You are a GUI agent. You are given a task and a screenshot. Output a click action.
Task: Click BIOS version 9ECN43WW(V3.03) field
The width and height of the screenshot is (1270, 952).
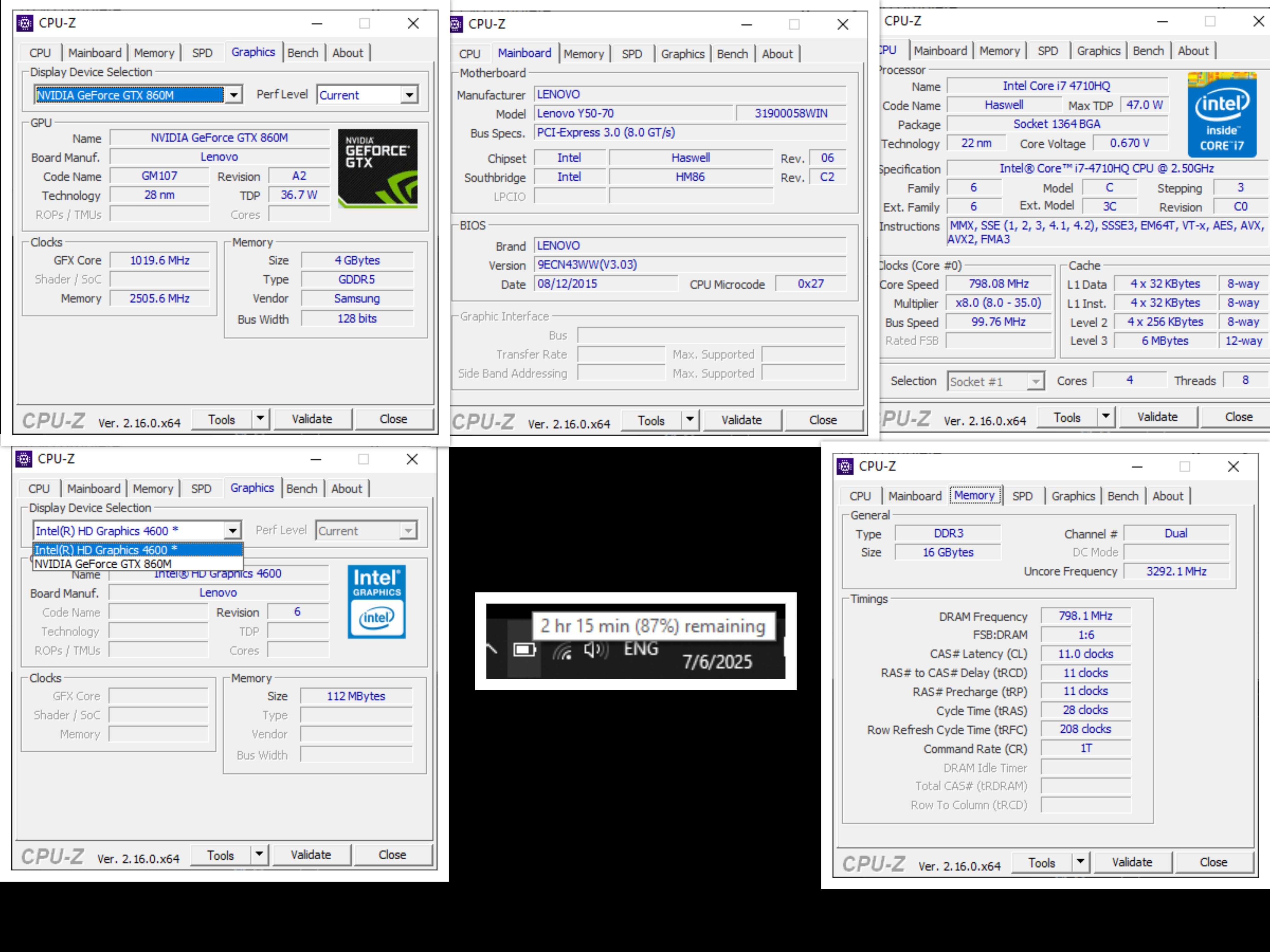tap(690, 265)
